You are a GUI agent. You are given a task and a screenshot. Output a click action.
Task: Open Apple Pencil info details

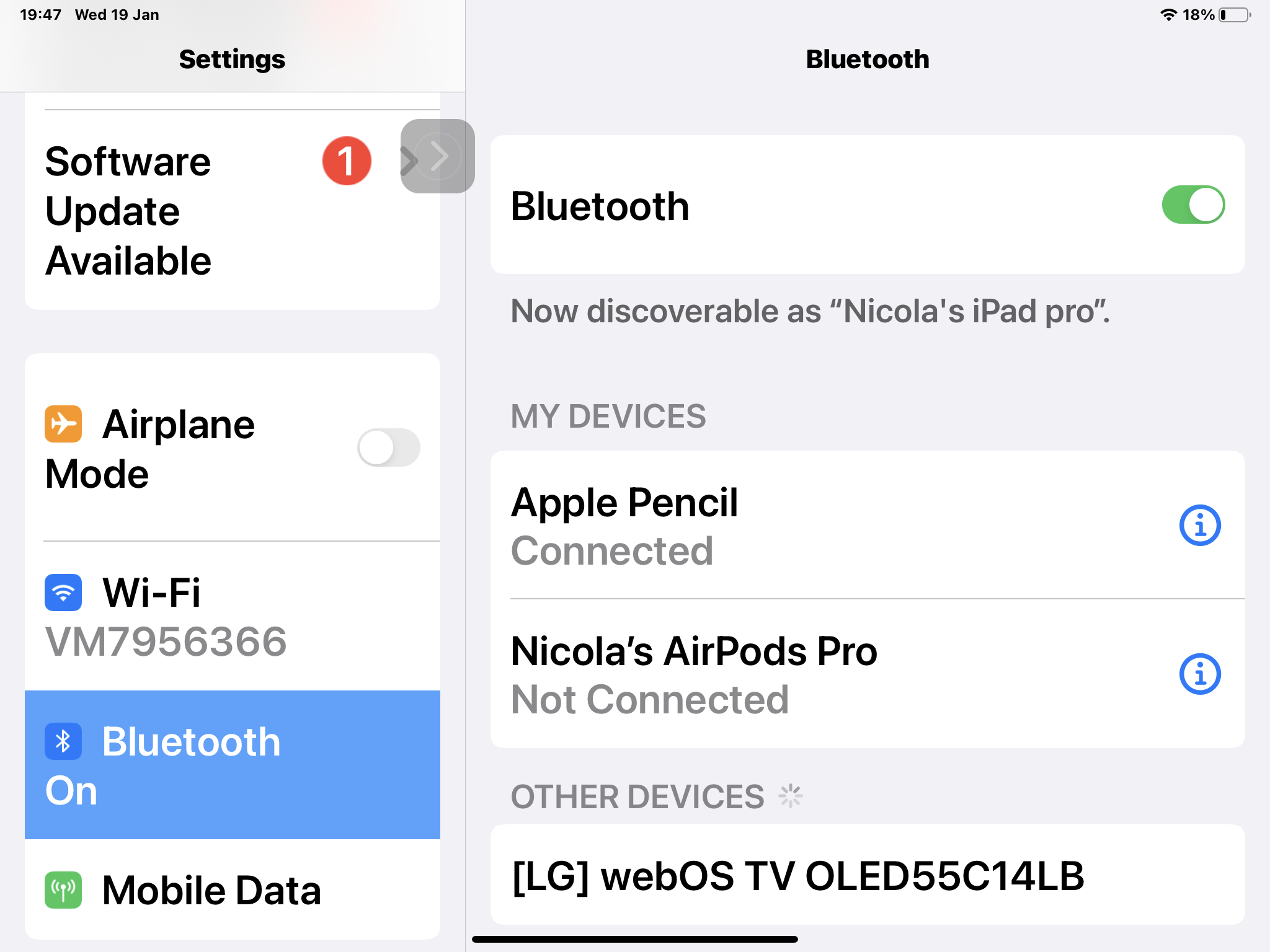point(1199,526)
